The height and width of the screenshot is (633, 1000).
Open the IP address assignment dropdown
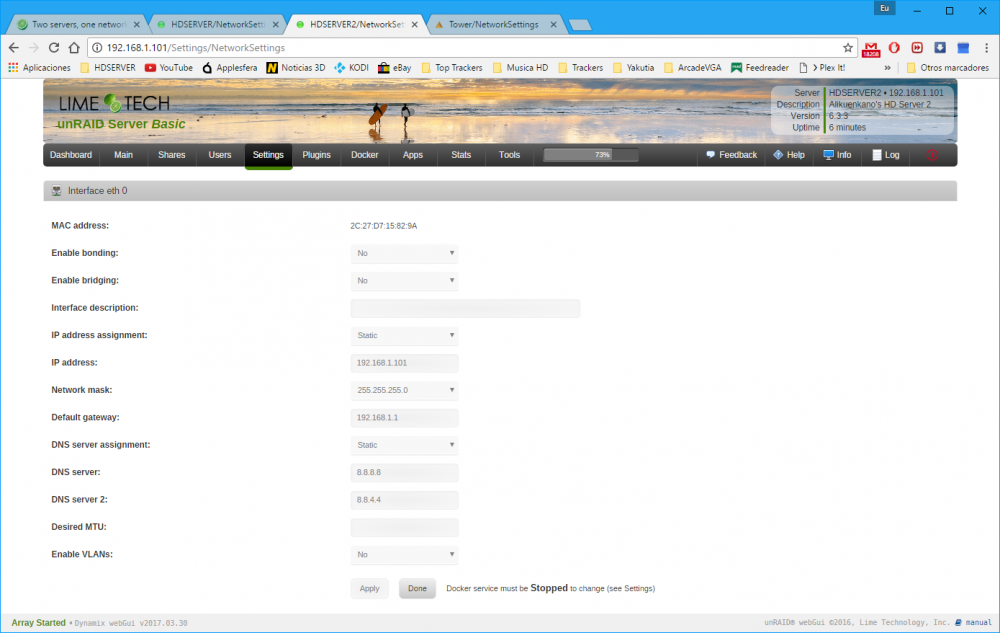[404, 335]
